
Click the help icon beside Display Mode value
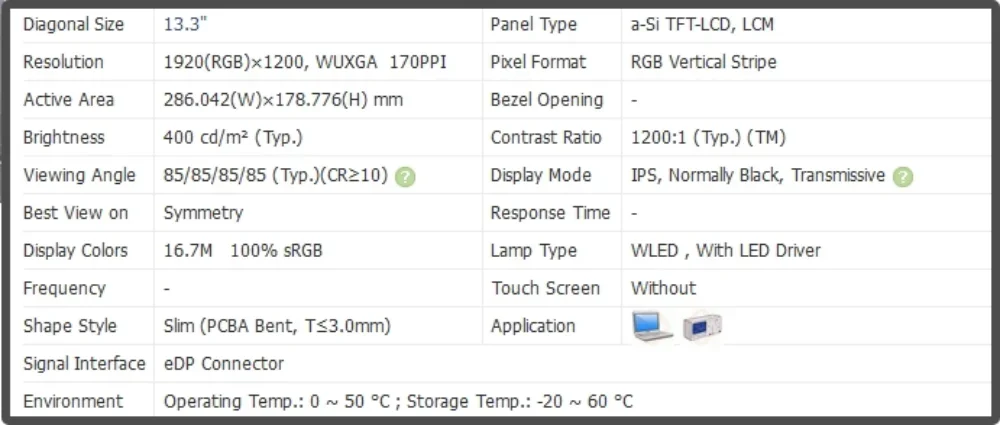903,177
